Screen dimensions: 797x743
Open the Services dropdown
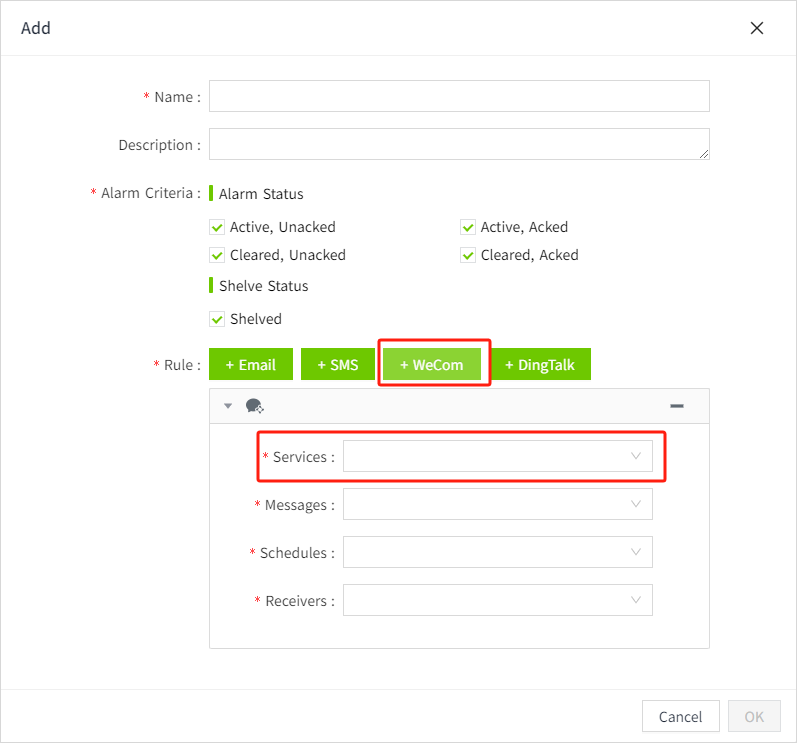tap(497, 456)
